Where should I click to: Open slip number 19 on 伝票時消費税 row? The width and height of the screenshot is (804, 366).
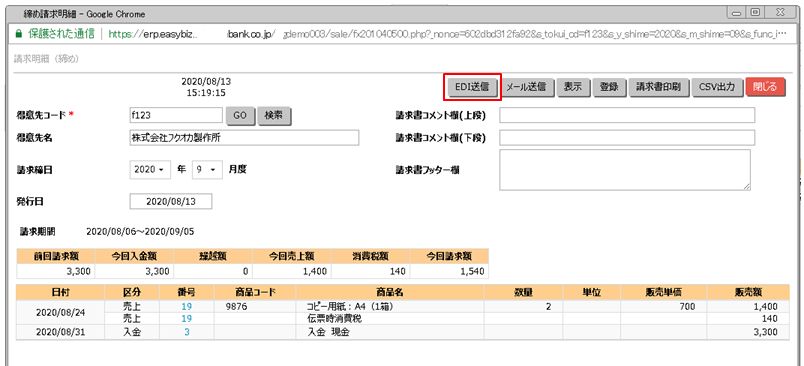click(x=187, y=318)
